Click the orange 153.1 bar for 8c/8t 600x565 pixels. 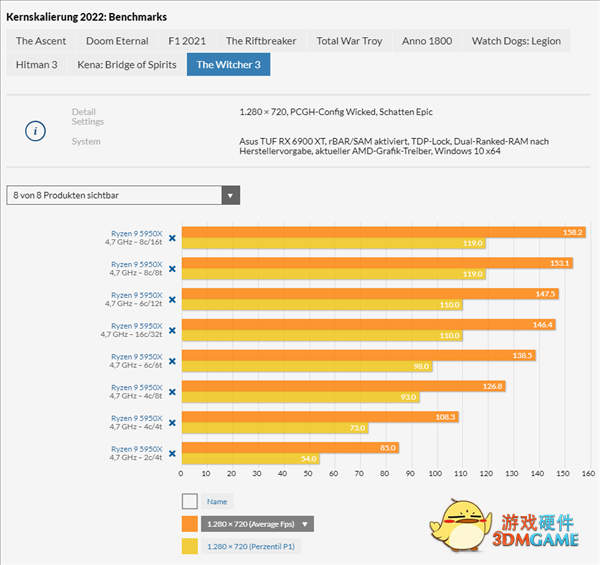coord(377,263)
